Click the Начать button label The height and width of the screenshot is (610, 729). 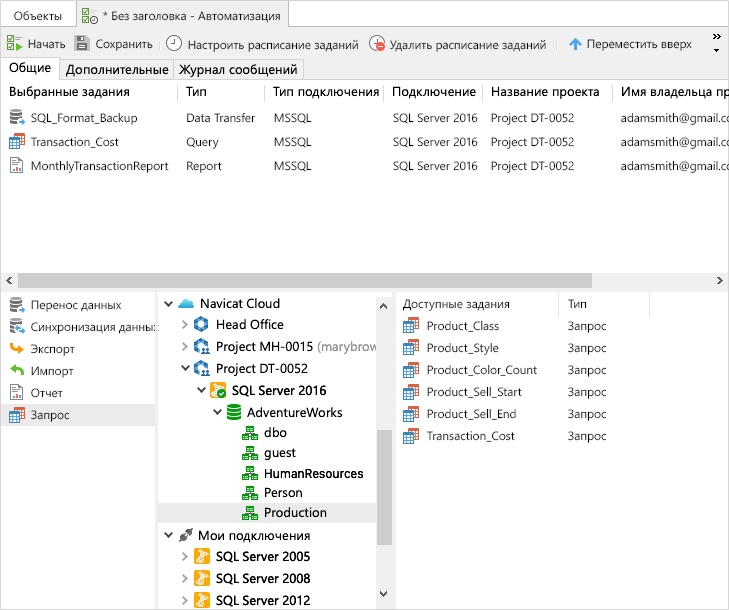(46, 44)
